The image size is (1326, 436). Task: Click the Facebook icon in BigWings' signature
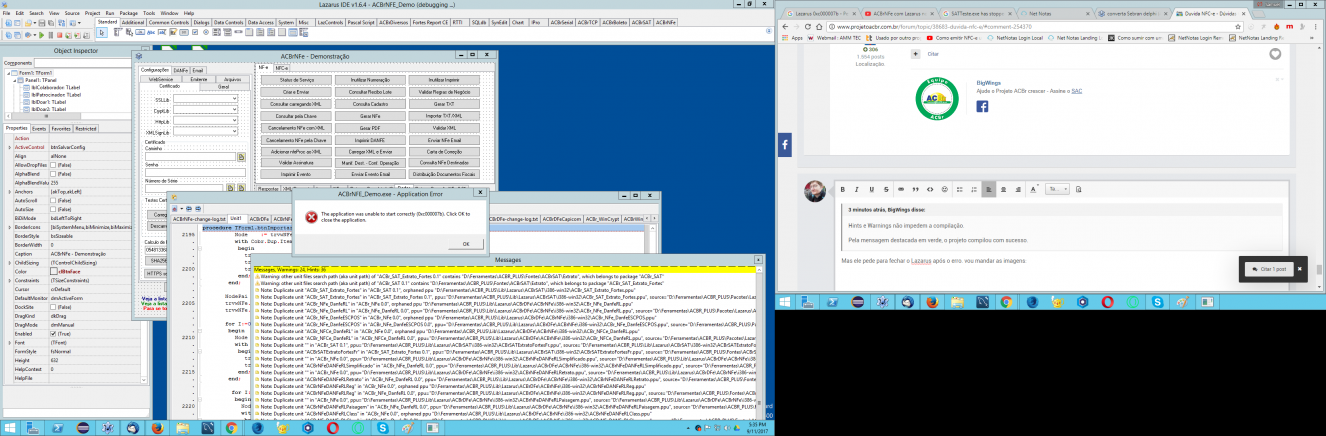pos(983,106)
